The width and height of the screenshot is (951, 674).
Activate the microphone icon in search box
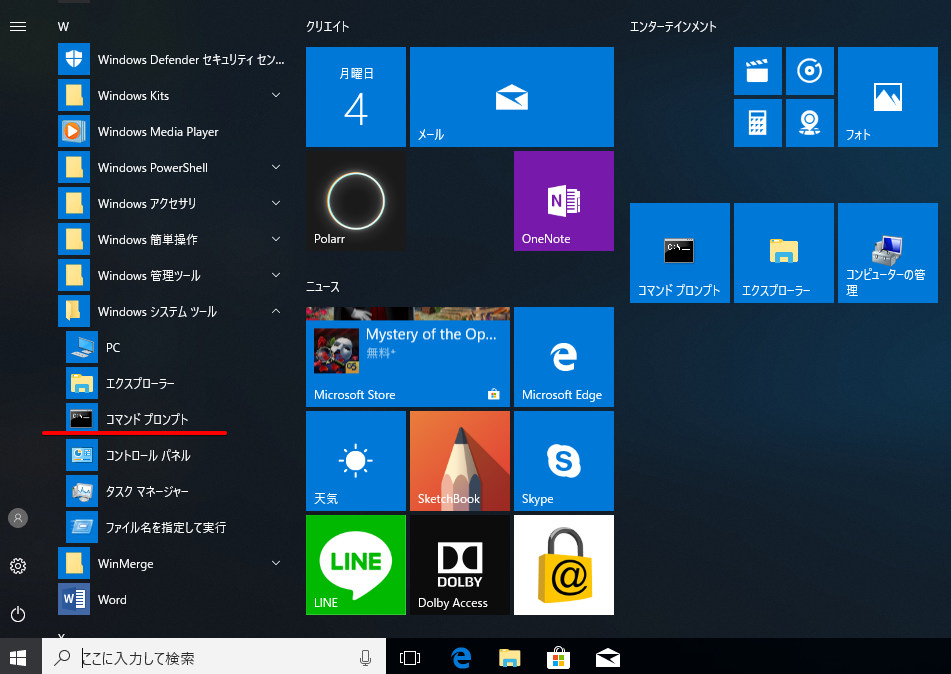click(365, 658)
